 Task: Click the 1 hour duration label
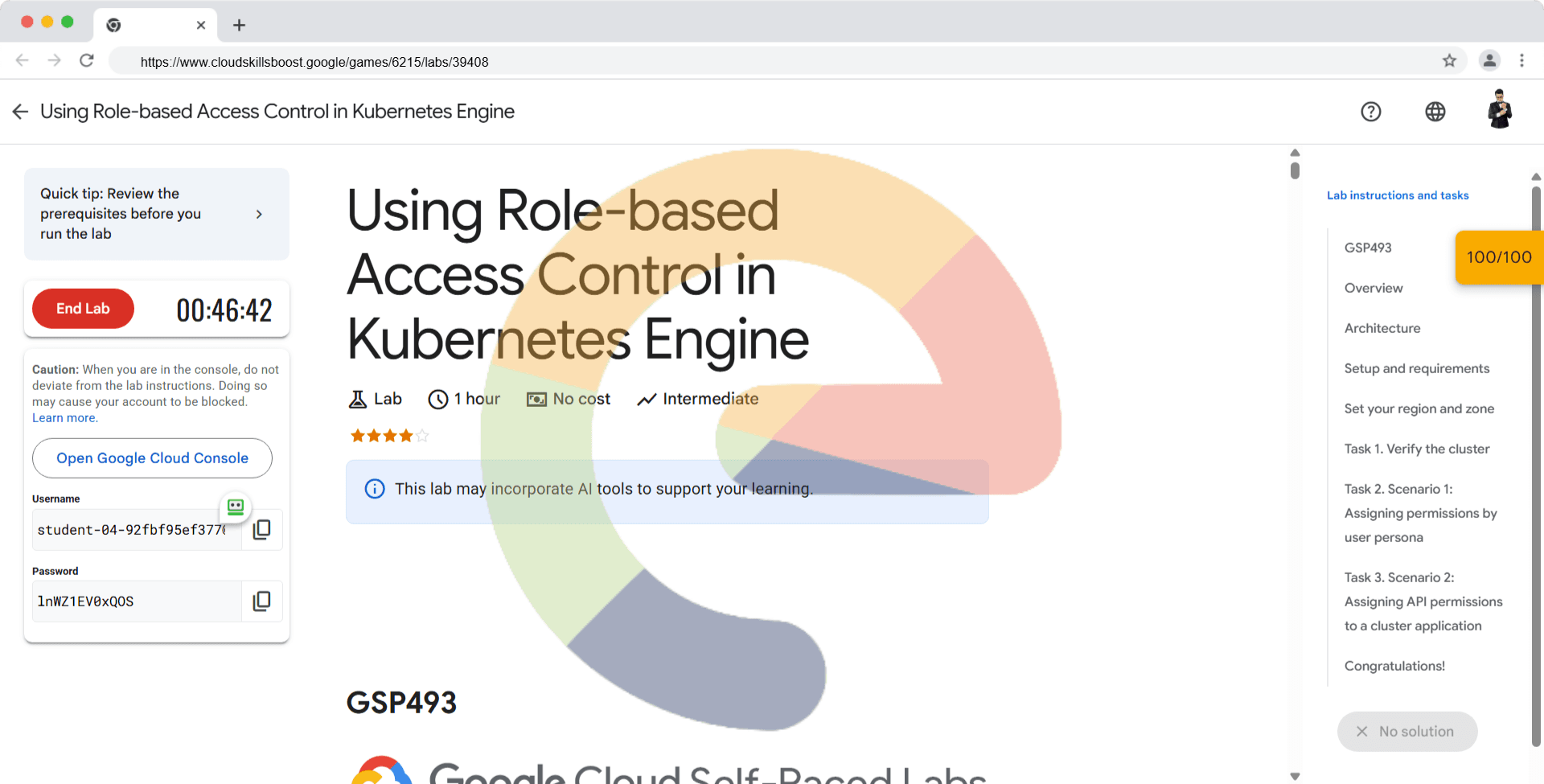464,399
